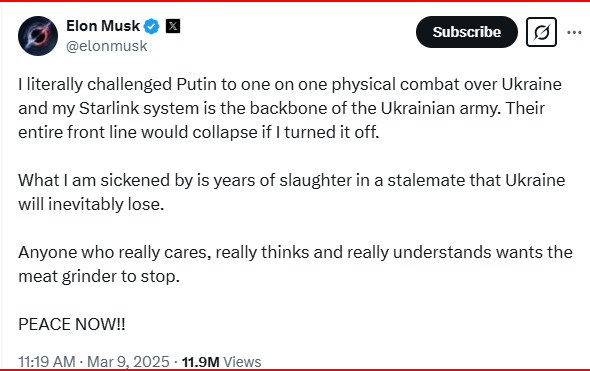The image size is (590, 371).
Task: Open the Elon Musk display name link
Action: pos(103,26)
